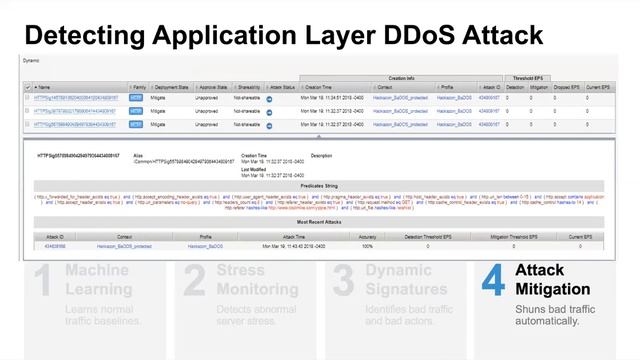The image size is (640, 360).
Task: Open third row Hackazon_BaDOS profile link
Action: tap(454, 124)
